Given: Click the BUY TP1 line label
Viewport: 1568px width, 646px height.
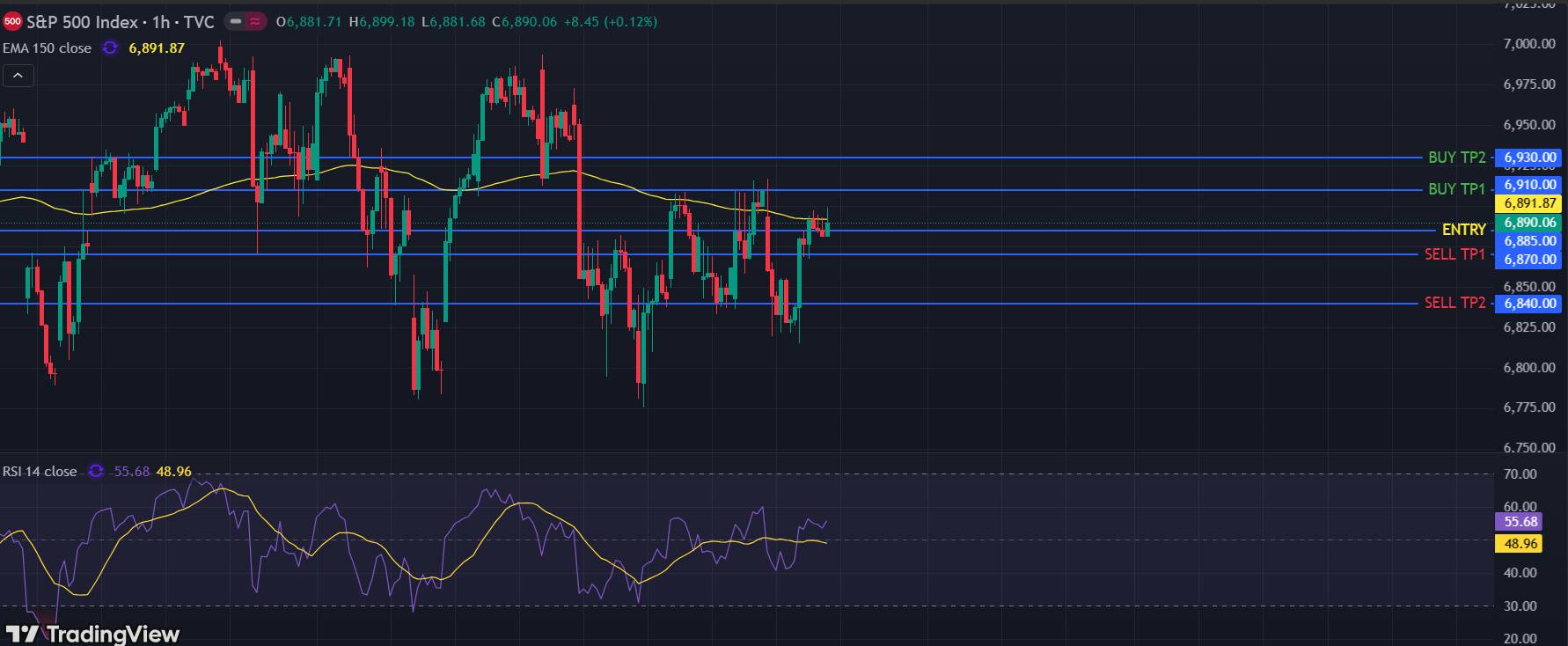Looking at the screenshot, I should [x=1456, y=189].
